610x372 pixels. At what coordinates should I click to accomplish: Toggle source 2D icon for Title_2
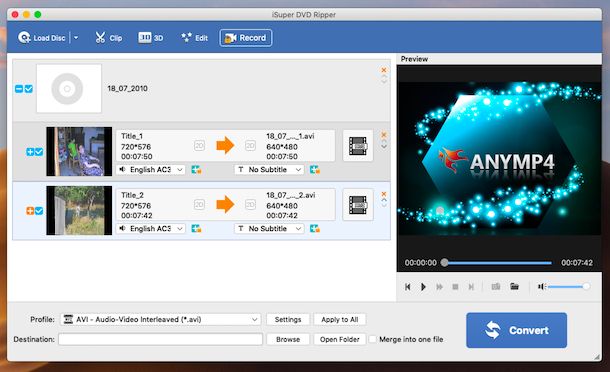[x=199, y=205]
